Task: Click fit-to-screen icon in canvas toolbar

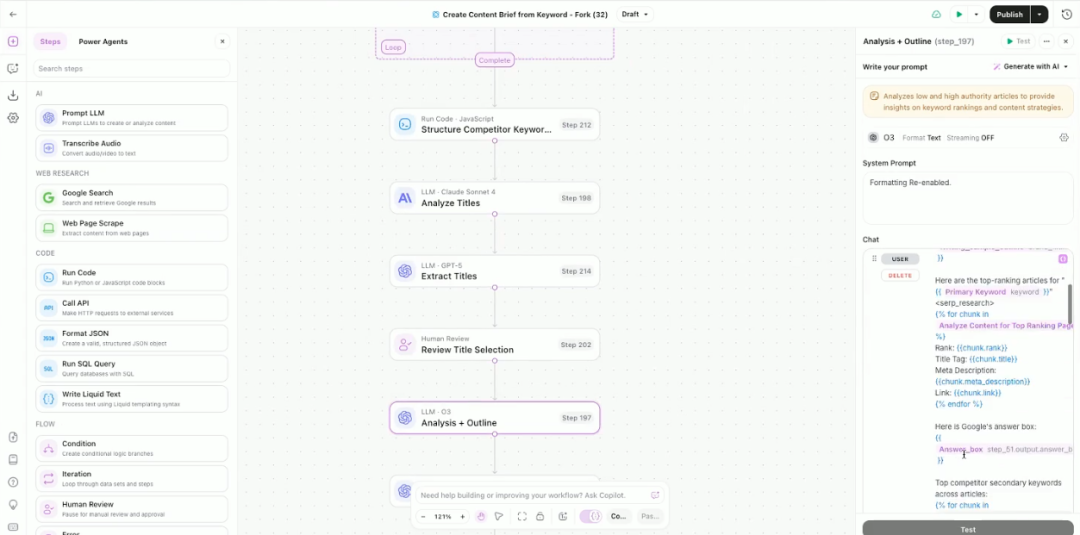Action: [522, 517]
